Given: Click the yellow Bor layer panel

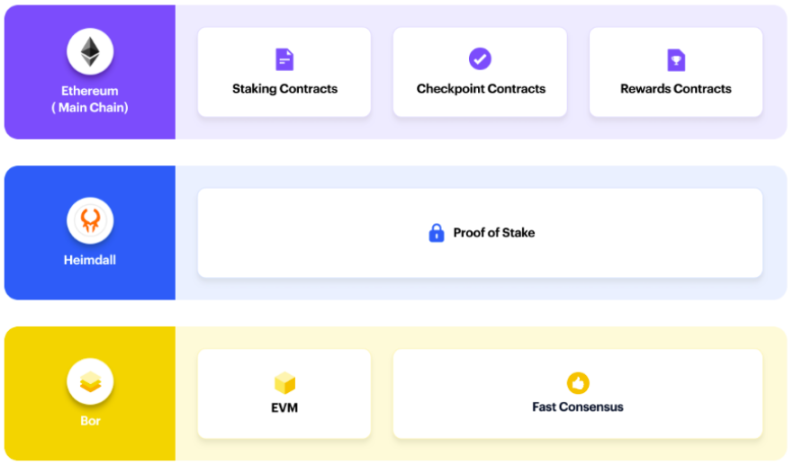Looking at the screenshot, I should click(x=90, y=394).
